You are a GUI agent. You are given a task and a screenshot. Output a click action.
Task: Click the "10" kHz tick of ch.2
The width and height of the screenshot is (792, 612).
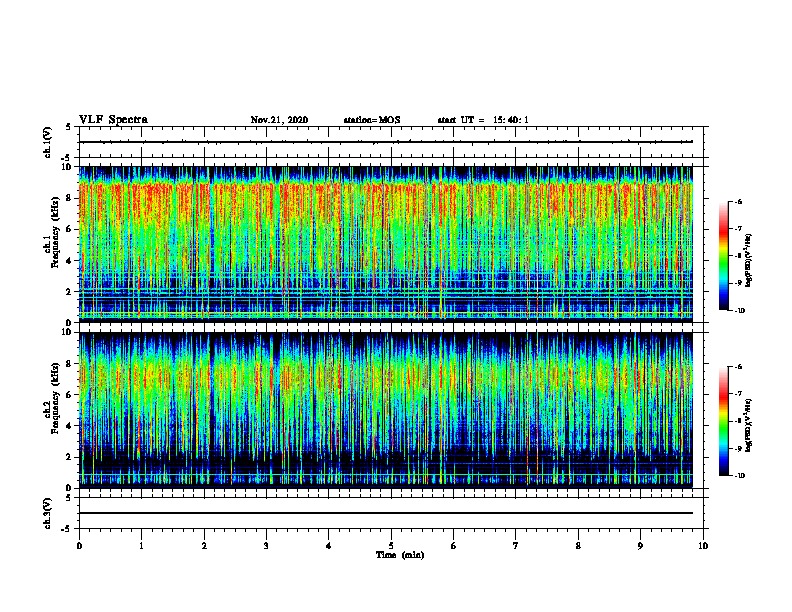[67, 332]
